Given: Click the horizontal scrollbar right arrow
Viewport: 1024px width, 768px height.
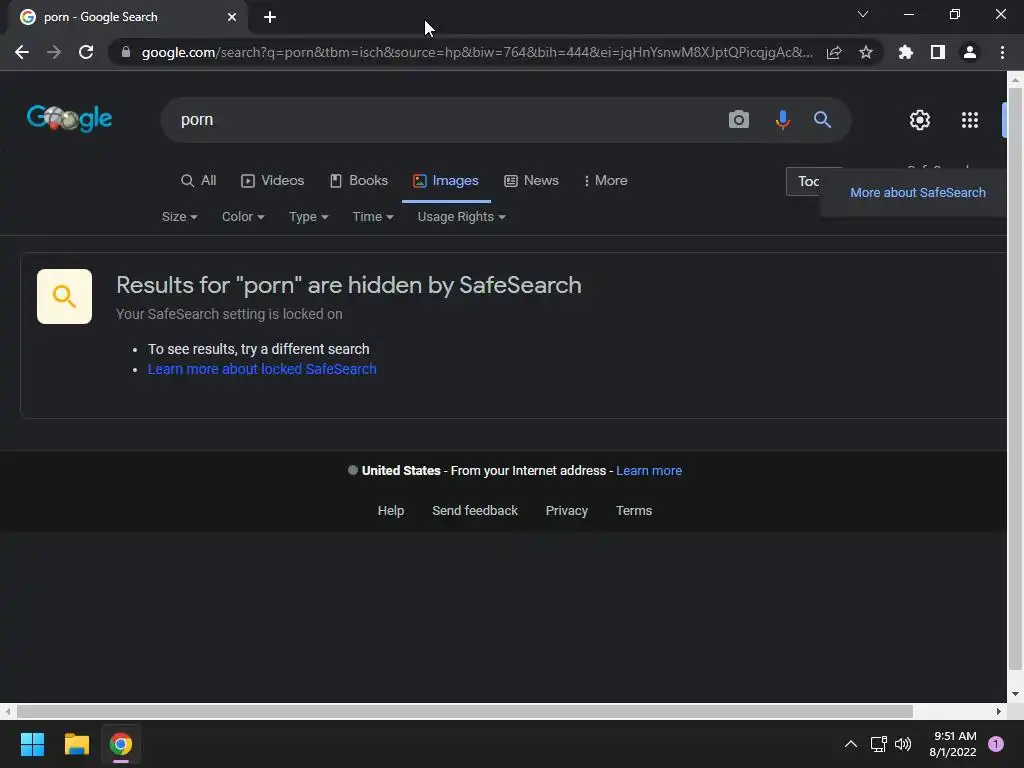Looking at the screenshot, I should [999, 712].
